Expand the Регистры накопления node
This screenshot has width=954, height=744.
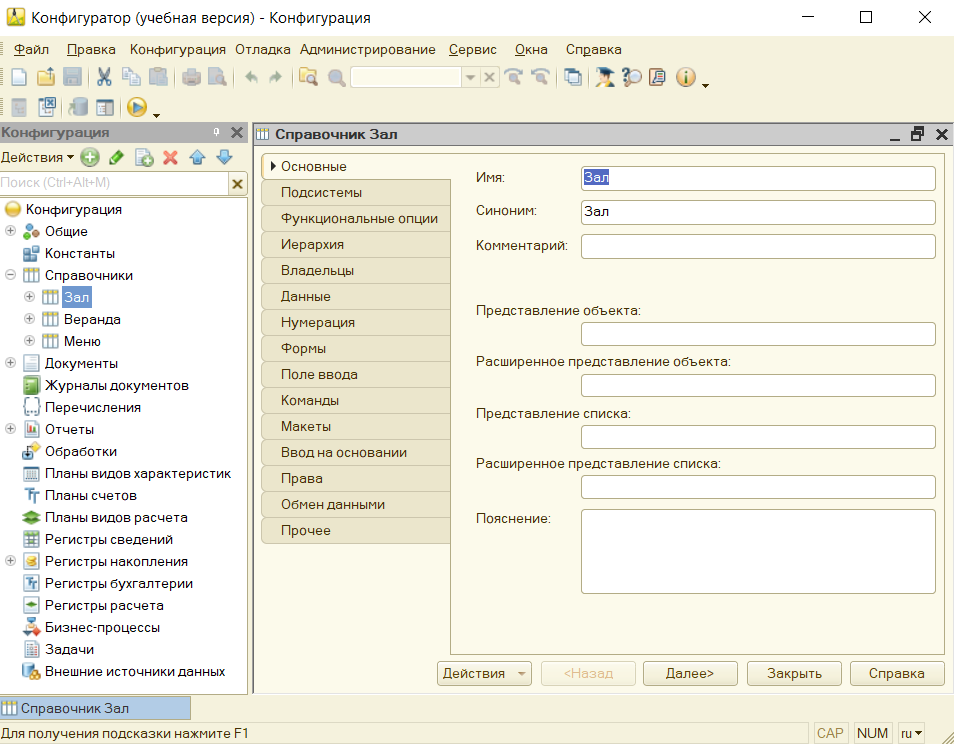click(x=11, y=561)
